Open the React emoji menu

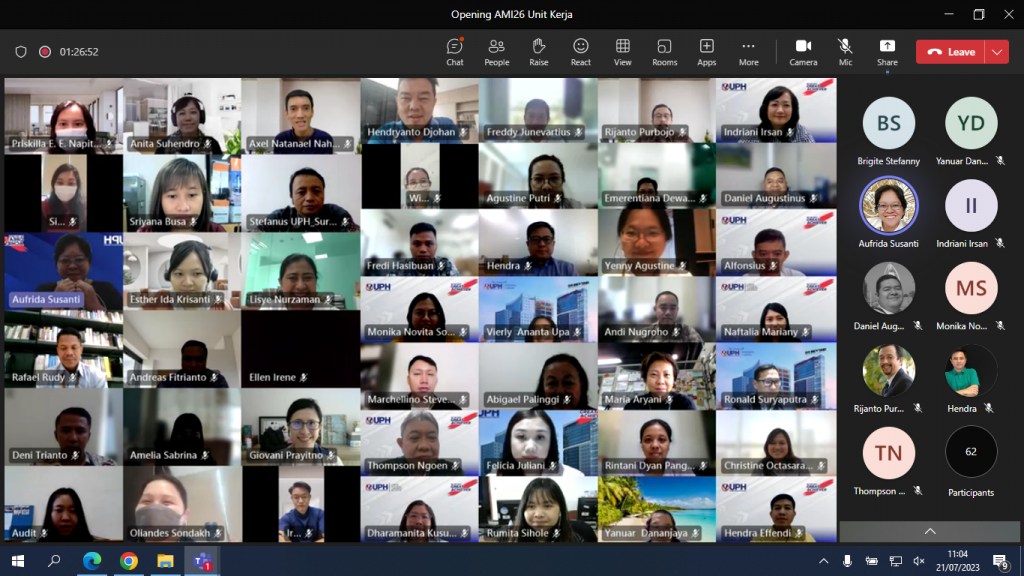click(x=581, y=51)
